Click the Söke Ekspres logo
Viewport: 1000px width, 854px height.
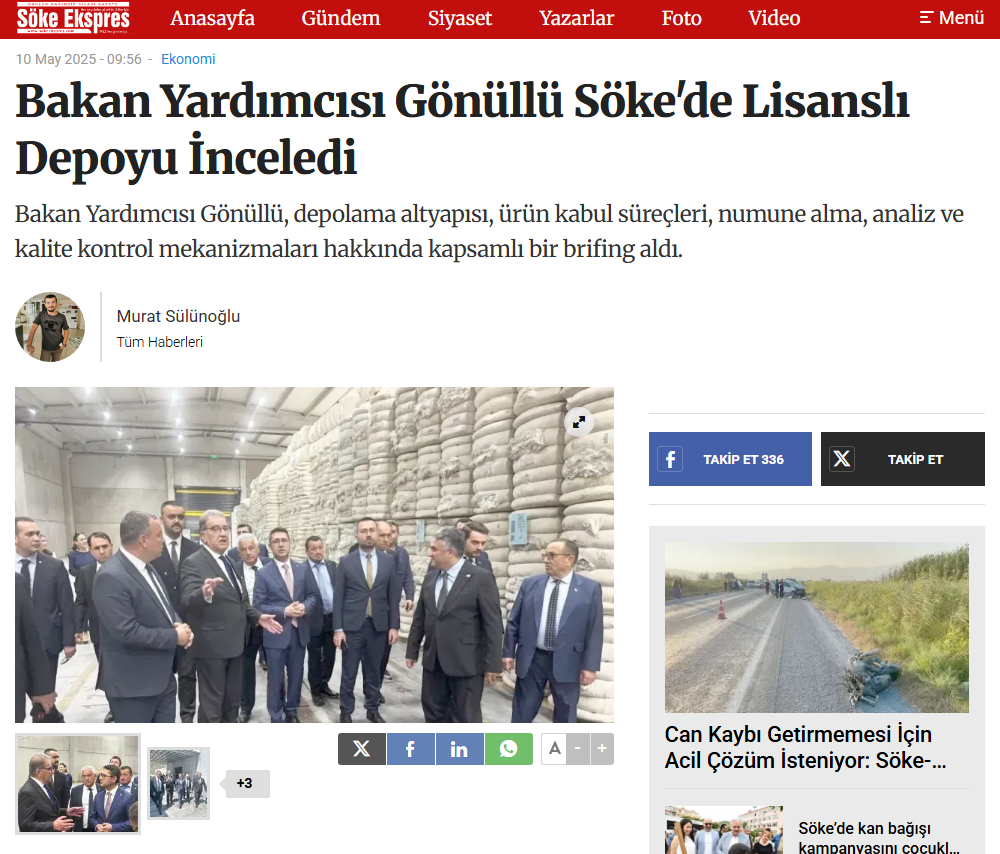(x=73, y=18)
